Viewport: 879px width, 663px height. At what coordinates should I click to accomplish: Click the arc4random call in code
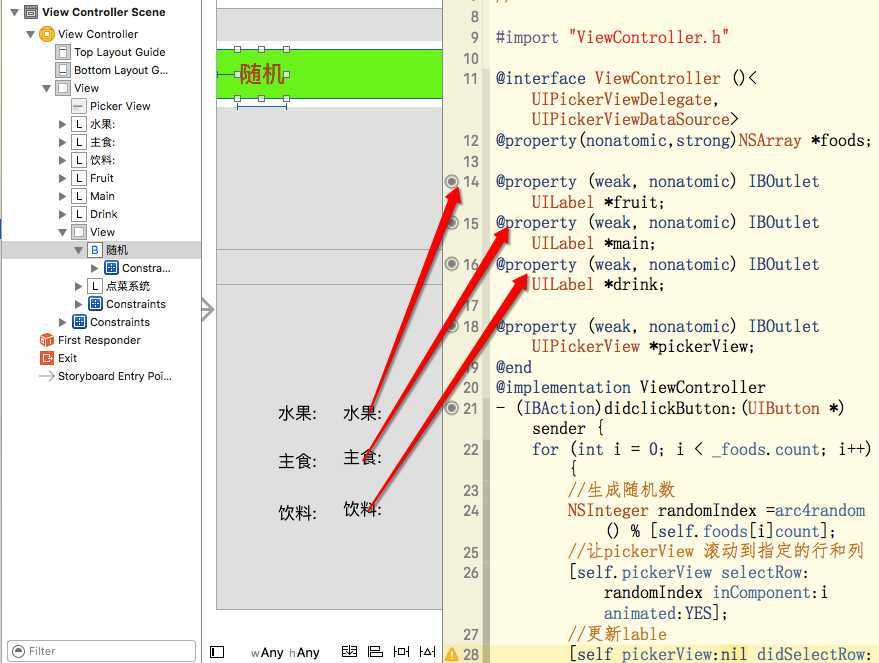pyautogui.click(x=820, y=511)
